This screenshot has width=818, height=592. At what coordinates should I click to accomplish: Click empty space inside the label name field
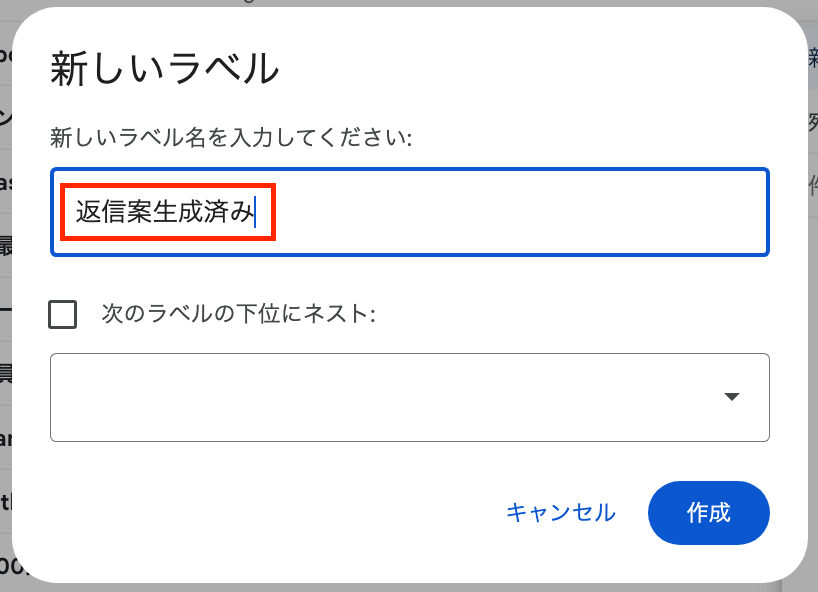[x=520, y=212]
